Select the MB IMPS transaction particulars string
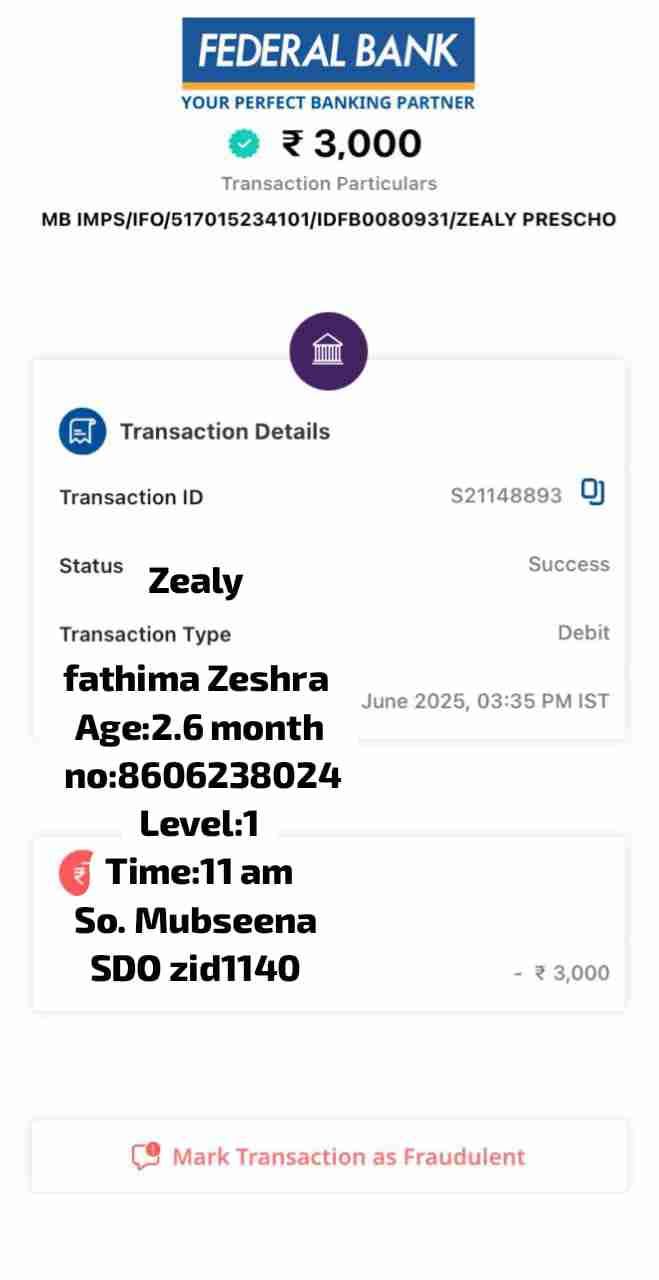 [x=328, y=219]
